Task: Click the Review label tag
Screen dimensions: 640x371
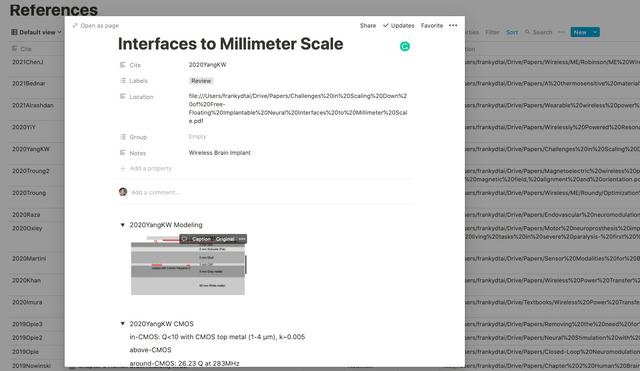Action: coord(201,81)
